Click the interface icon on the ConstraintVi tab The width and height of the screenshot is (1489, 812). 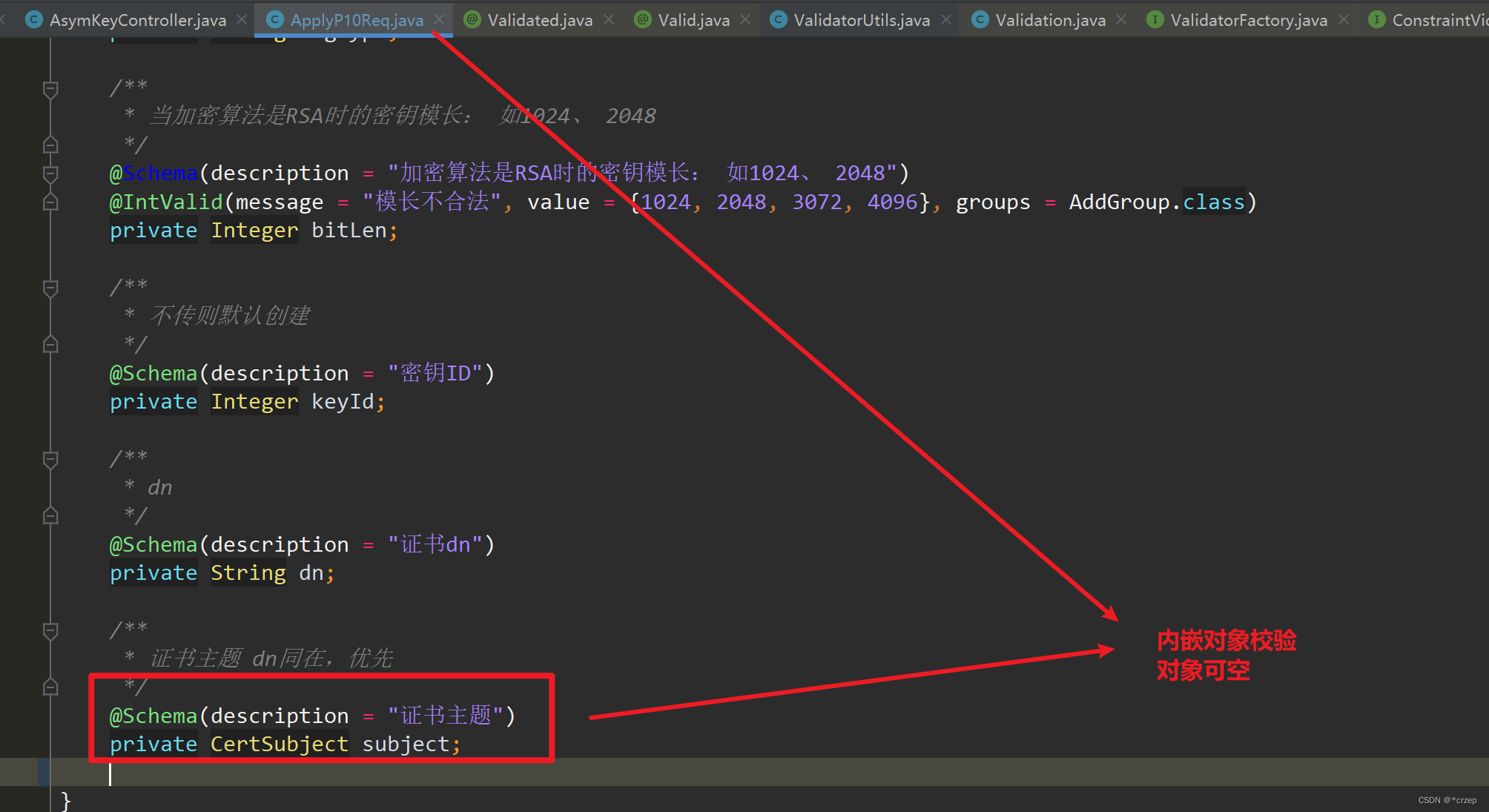(1376, 20)
